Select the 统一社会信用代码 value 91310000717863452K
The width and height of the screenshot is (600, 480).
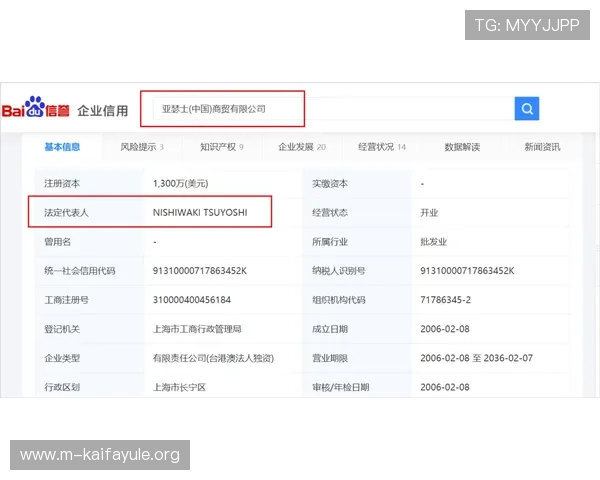pyautogui.click(x=200, y=271)
